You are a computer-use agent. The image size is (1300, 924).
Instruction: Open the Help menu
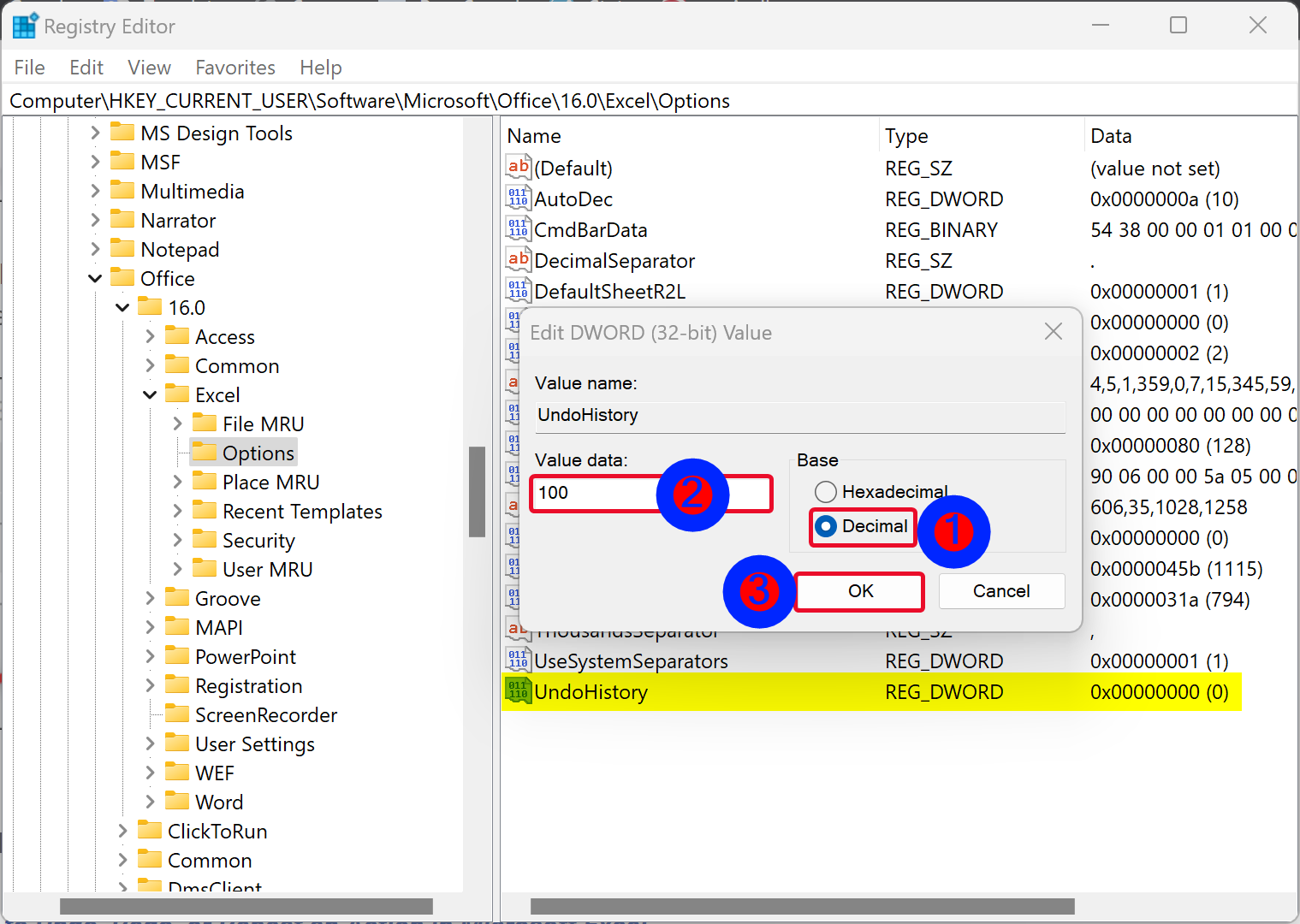(x=321, y=68)
